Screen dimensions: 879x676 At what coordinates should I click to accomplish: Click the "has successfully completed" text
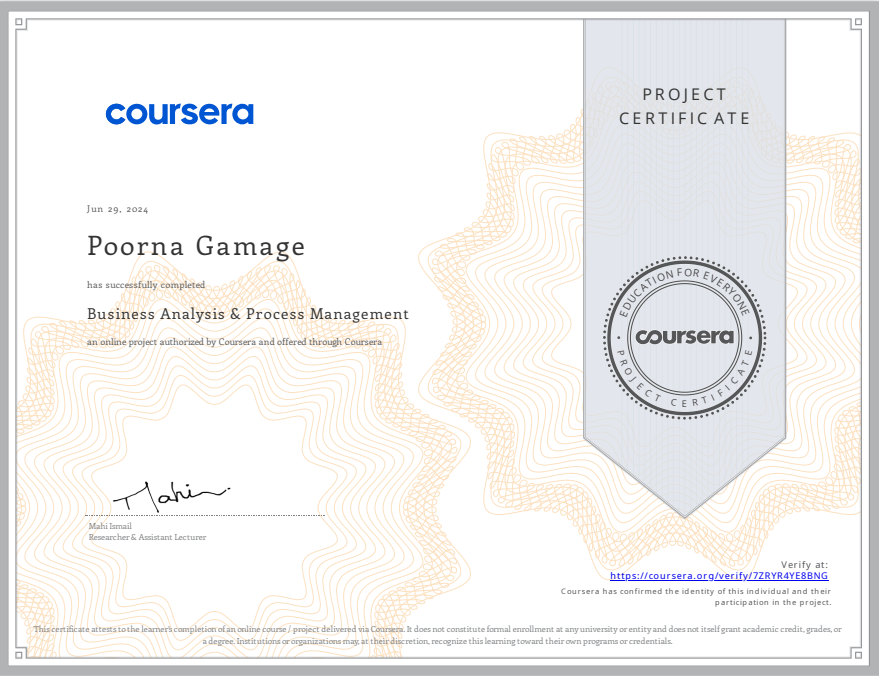point(146,285)
